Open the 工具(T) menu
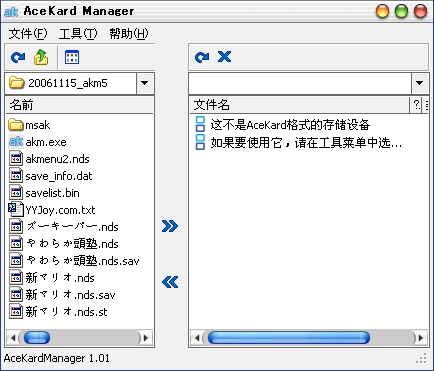434x371 pixels. pyautogui.click(x=78, y=33)
